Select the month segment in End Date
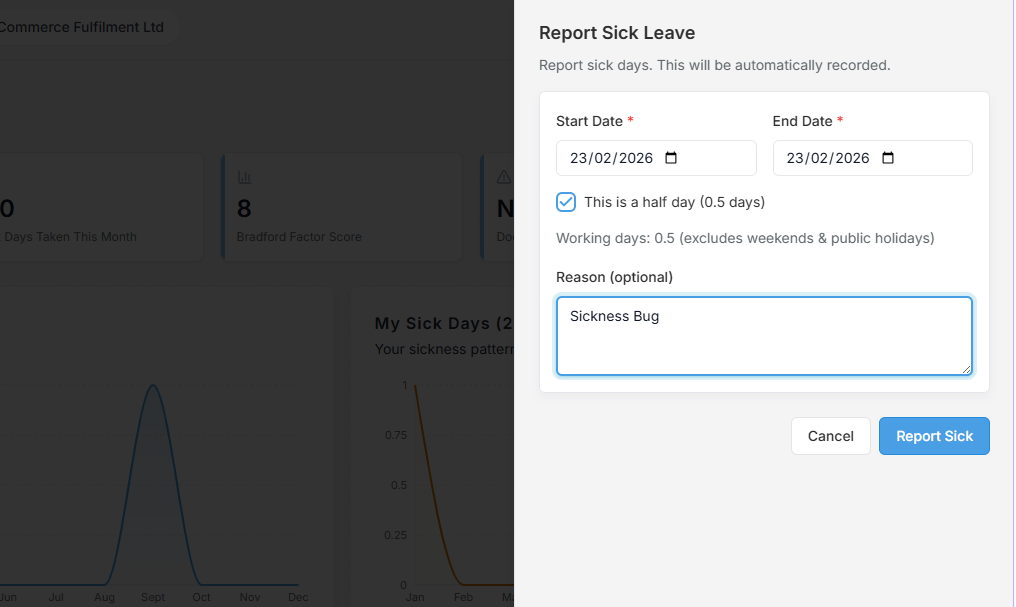The width and height of the screenshot is (1016, 607). pos(820,158)
